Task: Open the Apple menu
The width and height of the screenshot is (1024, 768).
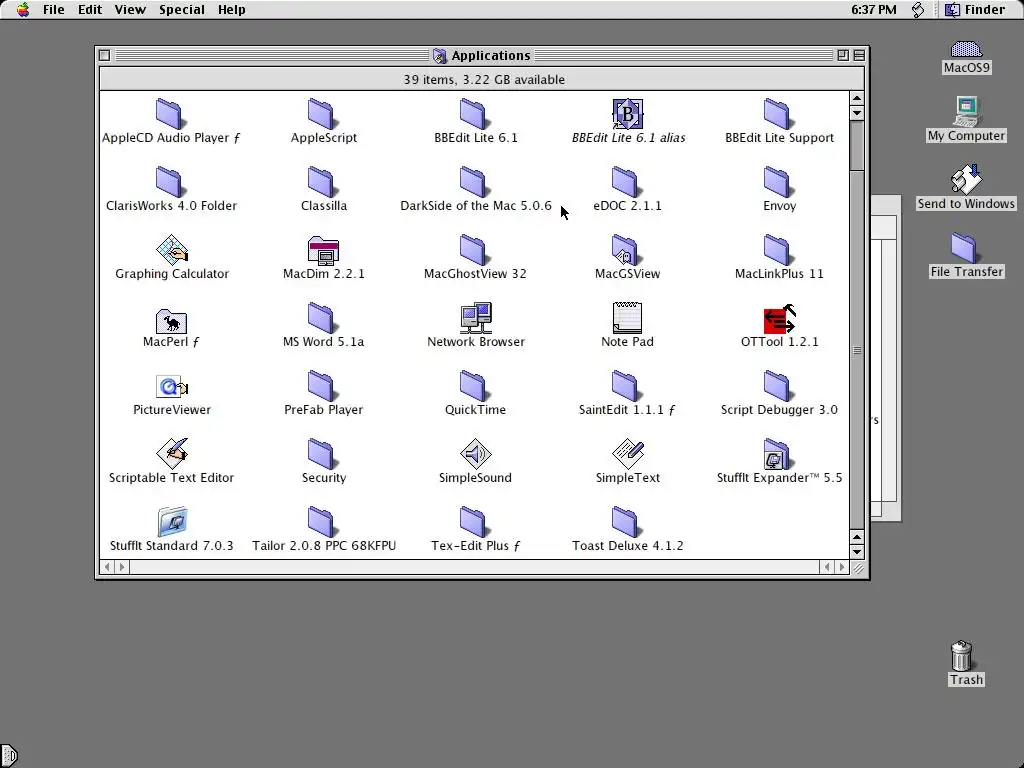Action: pyautogui.click(x=23, y=9)
